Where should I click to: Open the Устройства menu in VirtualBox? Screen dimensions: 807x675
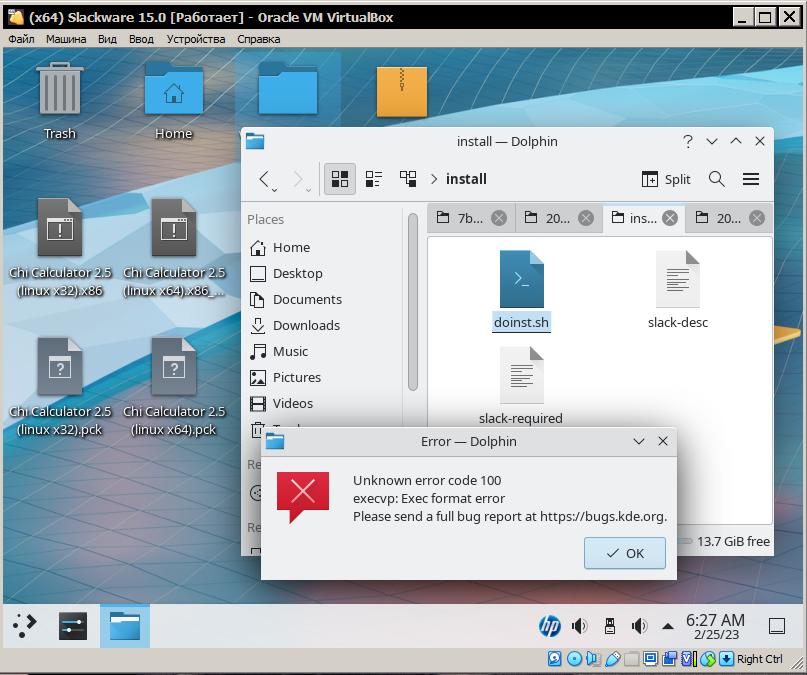[x=196, y=39]
